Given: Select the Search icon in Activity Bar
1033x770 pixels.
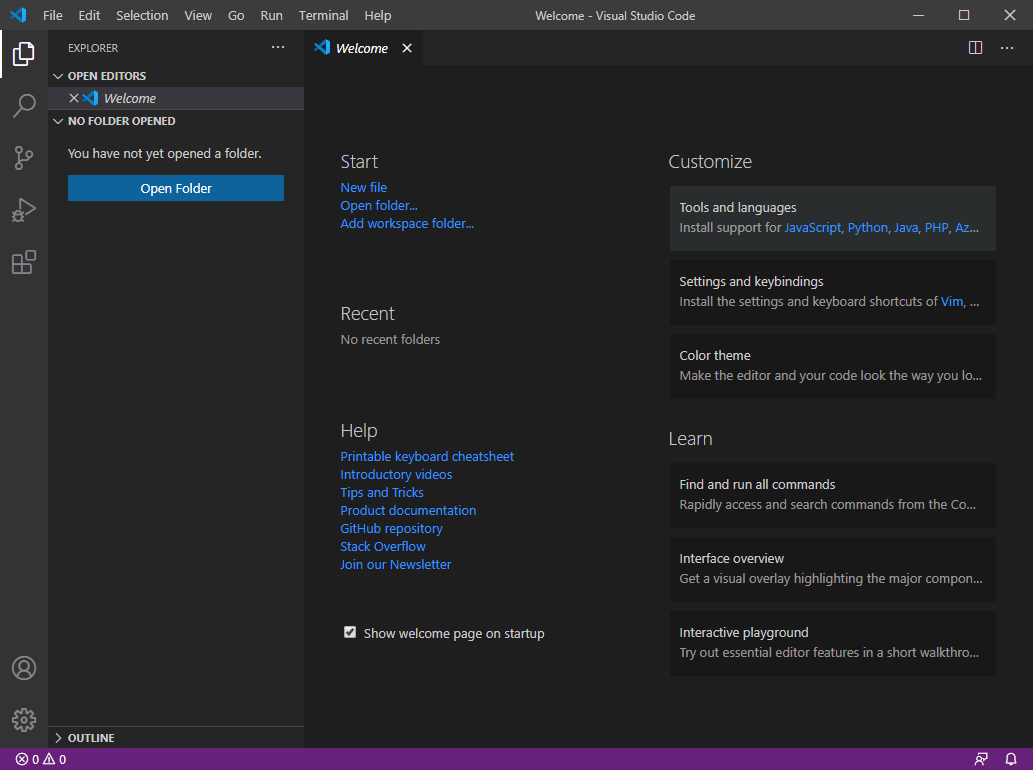Looking at the screenshot, I should [23, 106].
